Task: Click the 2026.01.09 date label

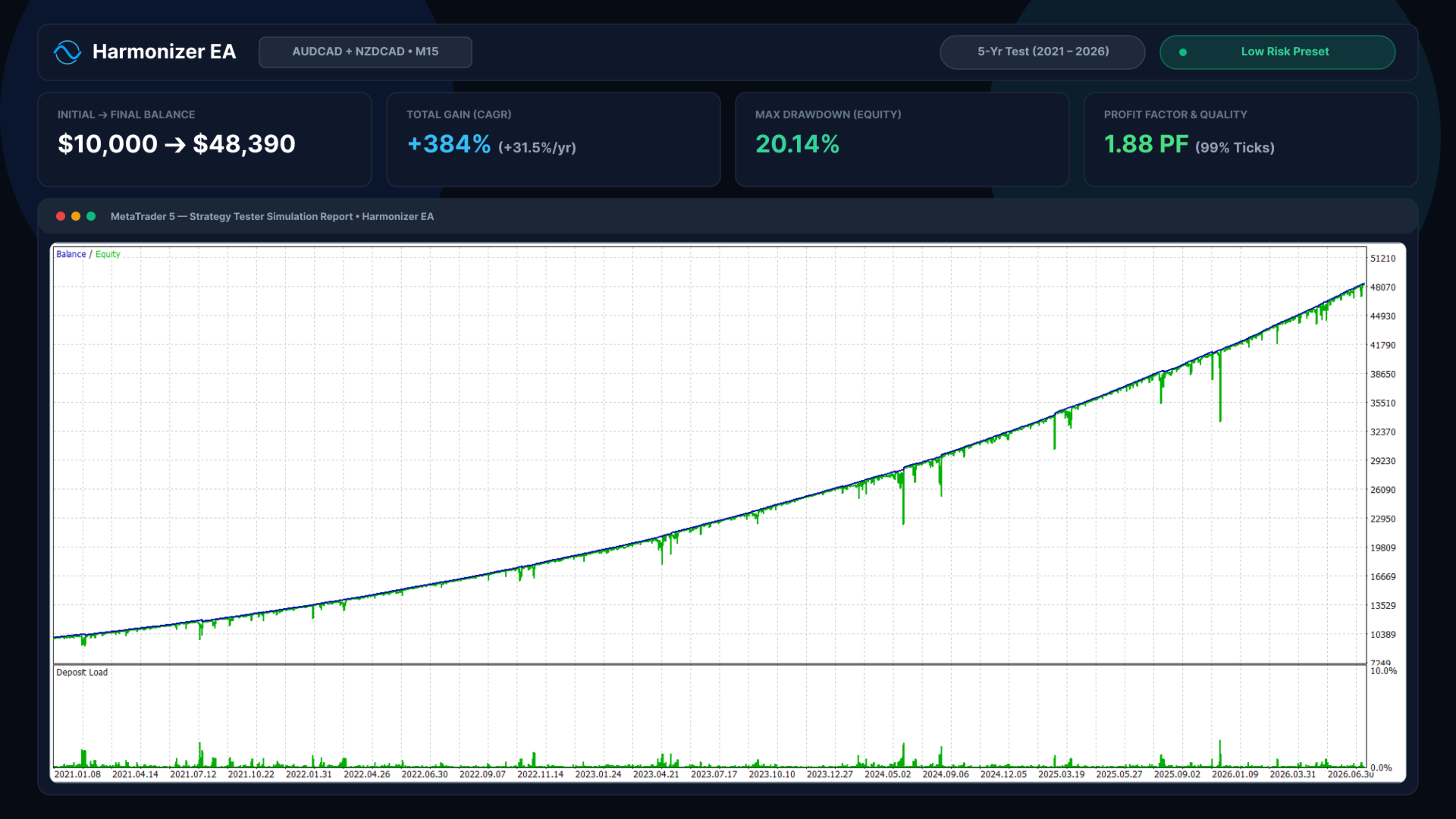Action: [1235, 774]
